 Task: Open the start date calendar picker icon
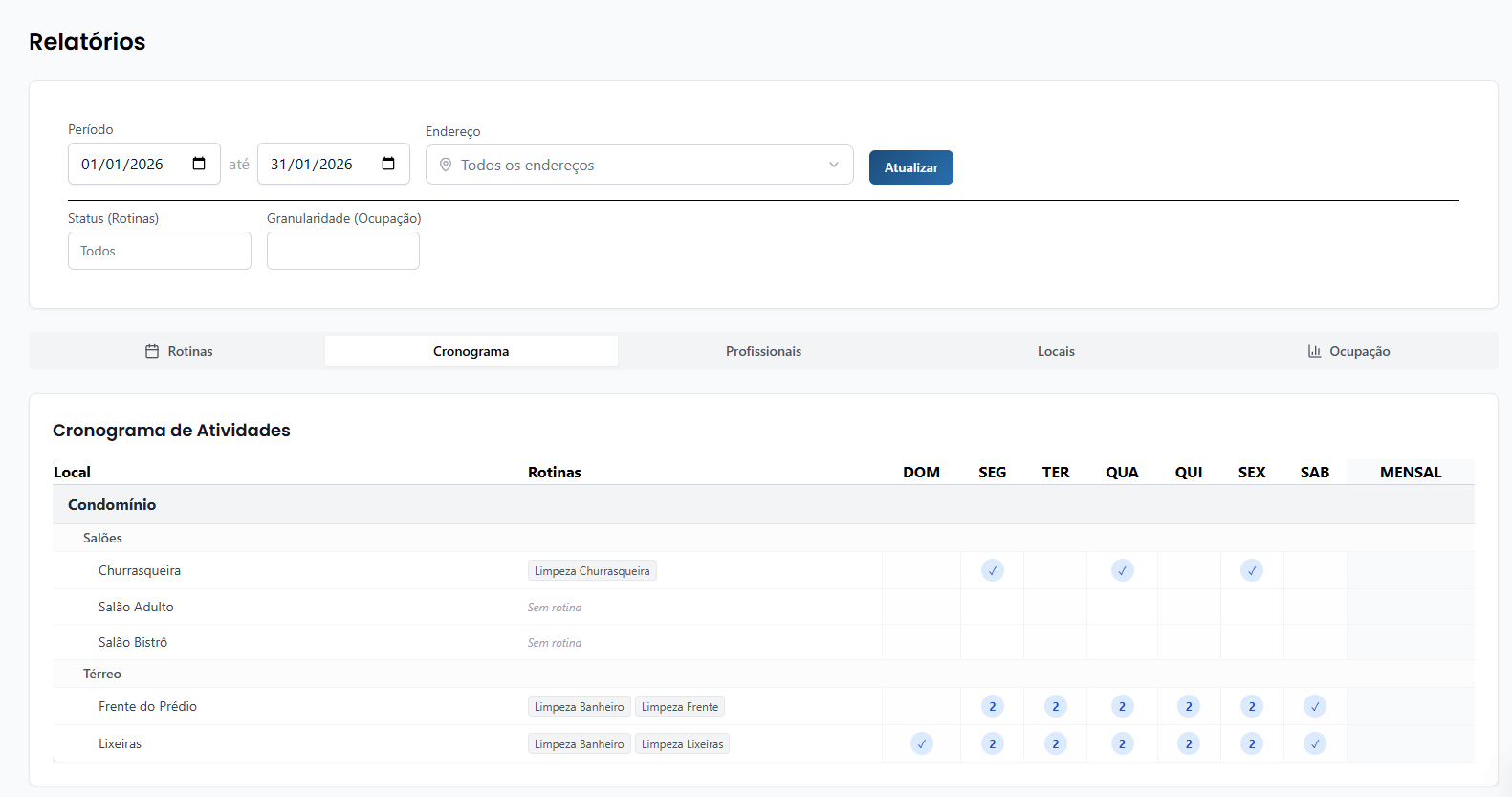click(x=199, y=164)
